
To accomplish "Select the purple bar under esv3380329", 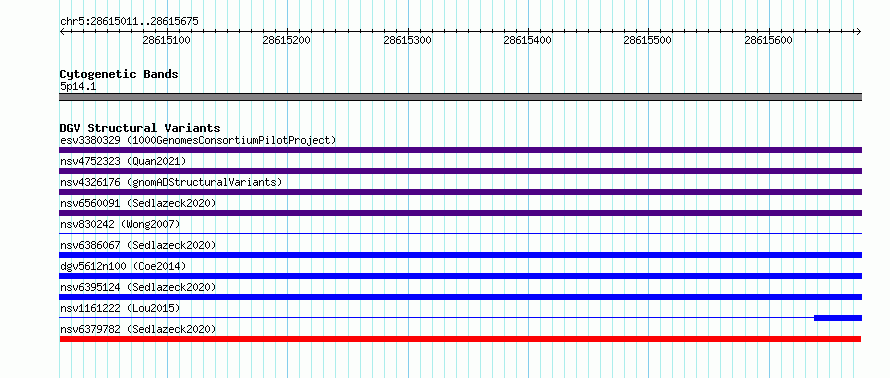I will pyautogui.click(x=460, y=150).
